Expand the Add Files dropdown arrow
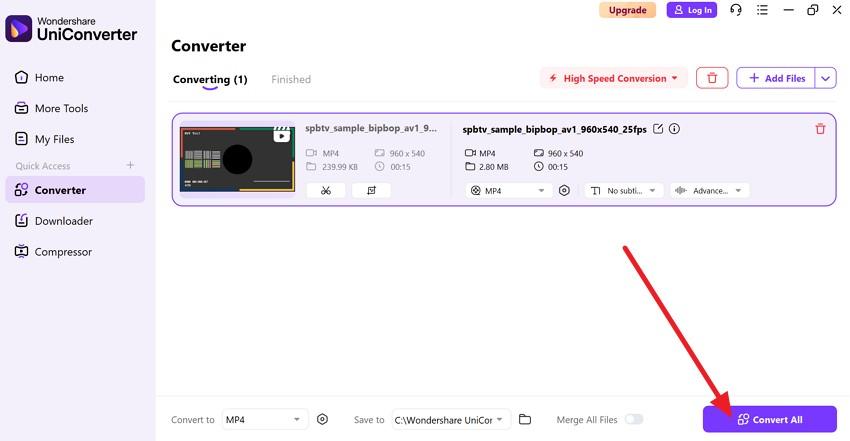The image size is (850, 441). pyautogui.click(x=826, y=79)
